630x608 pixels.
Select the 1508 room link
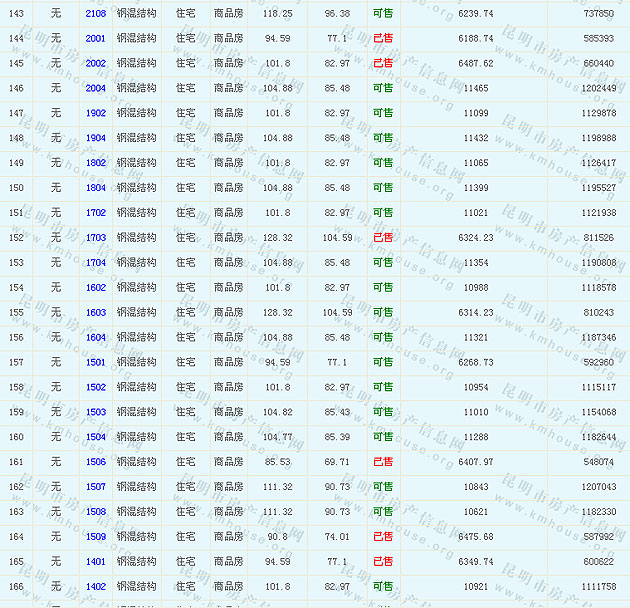[96, 512]
